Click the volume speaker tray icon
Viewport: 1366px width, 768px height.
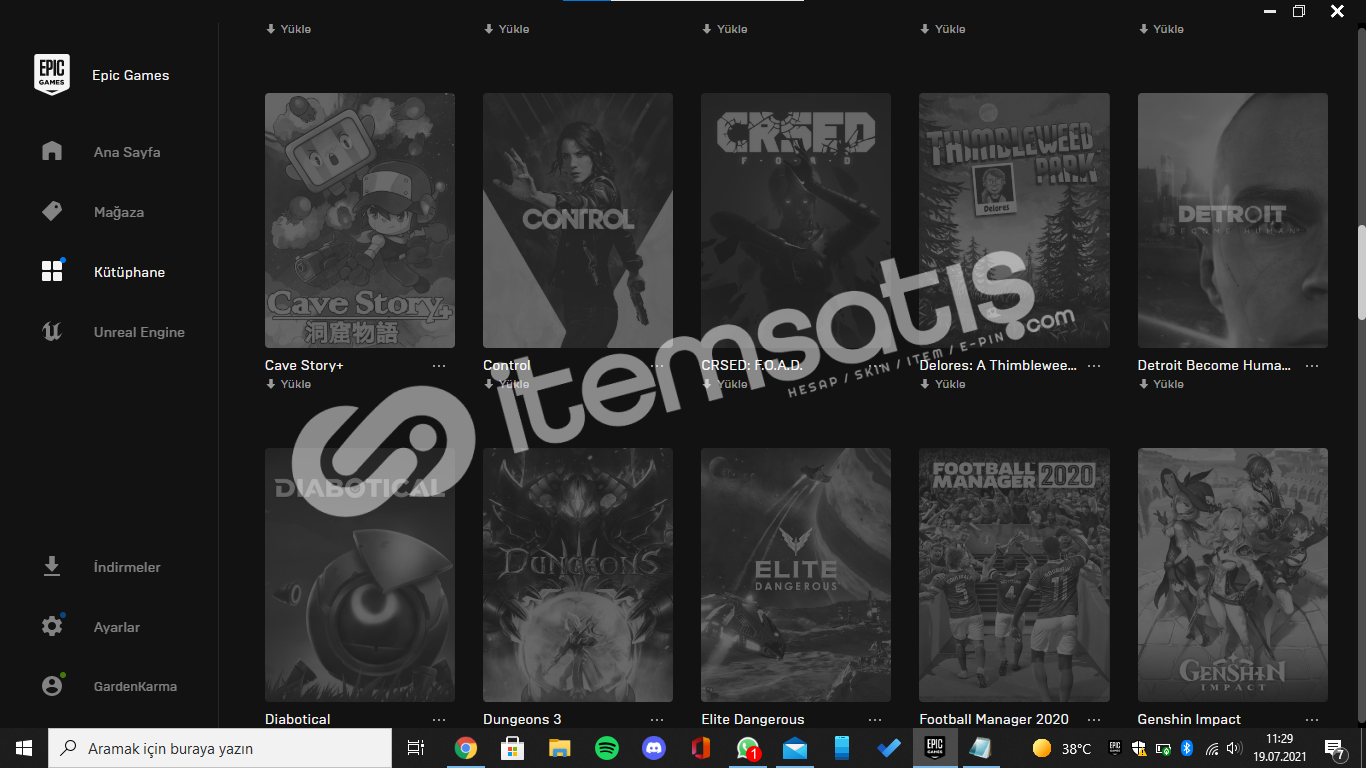pyautogui.click(x=1234, y=748)
